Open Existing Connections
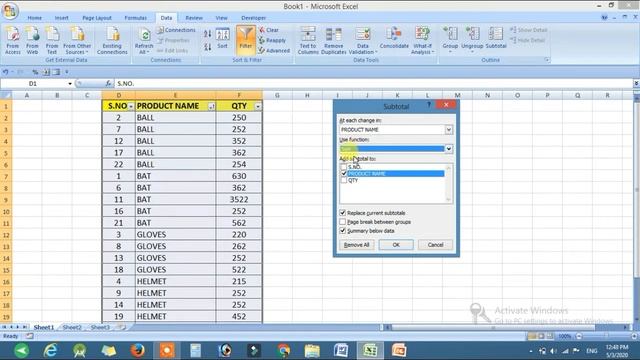The width and height of the screenshot is (640, 360). [112, 40]
